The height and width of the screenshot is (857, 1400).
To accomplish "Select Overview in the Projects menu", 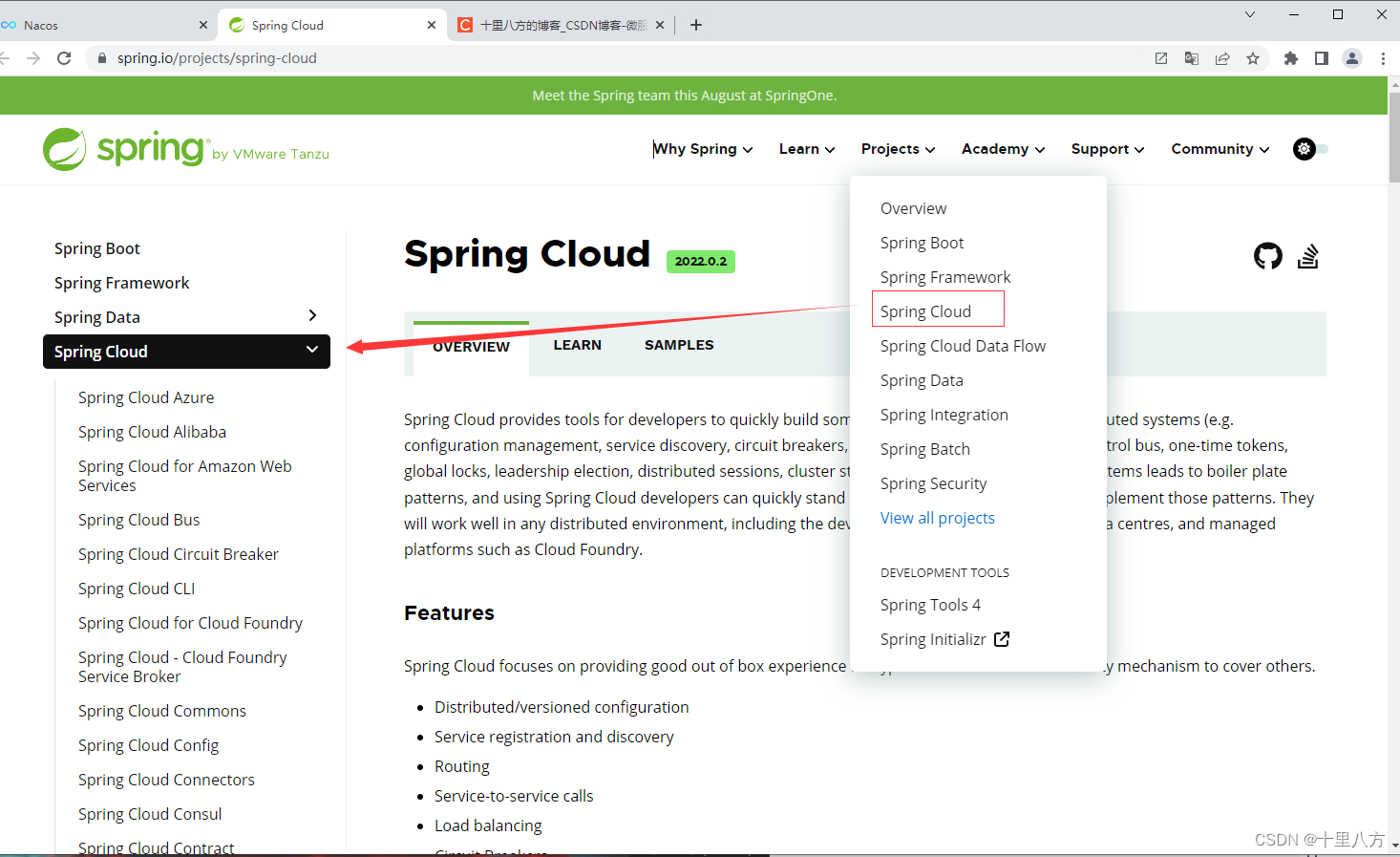I will [x=914, y=208].
